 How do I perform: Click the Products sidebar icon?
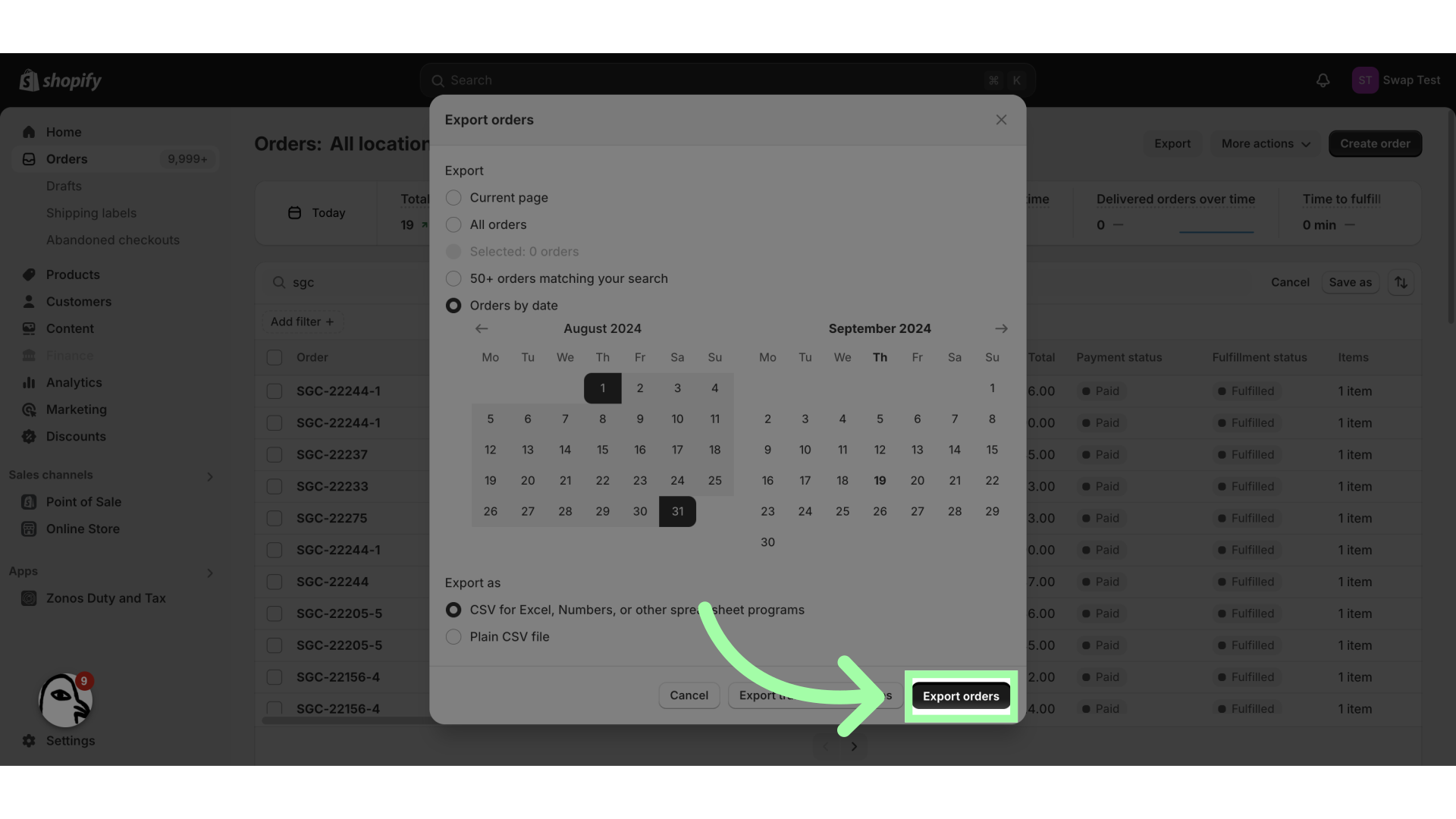(29, 274)
